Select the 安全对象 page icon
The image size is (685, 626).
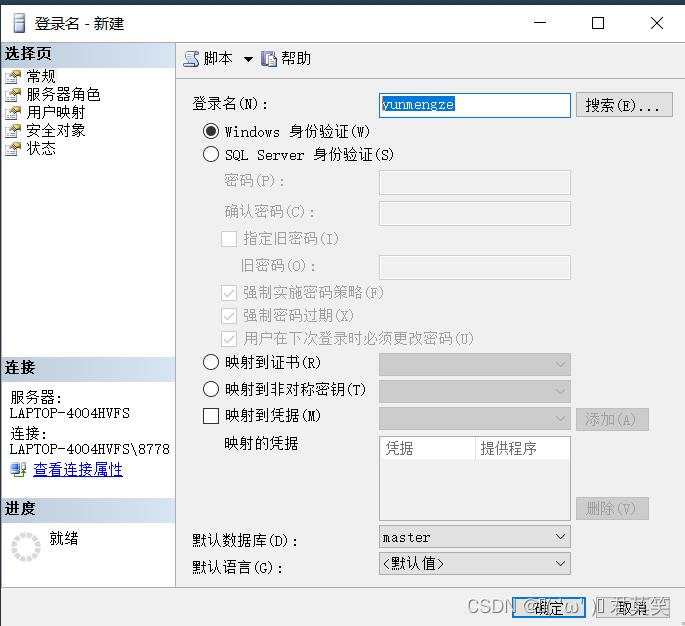(x=13, y=131)
